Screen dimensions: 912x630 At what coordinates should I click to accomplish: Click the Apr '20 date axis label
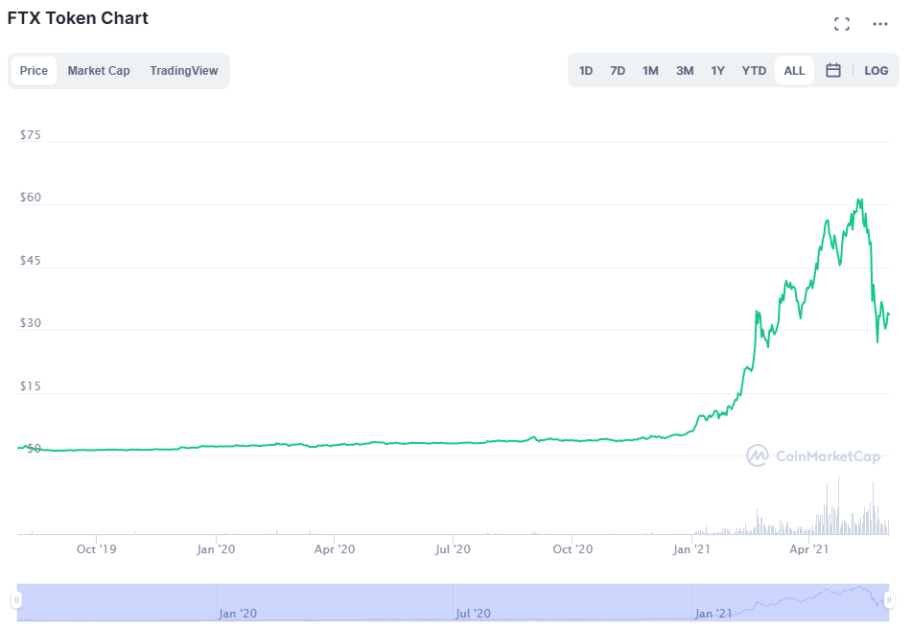(334, 549)
